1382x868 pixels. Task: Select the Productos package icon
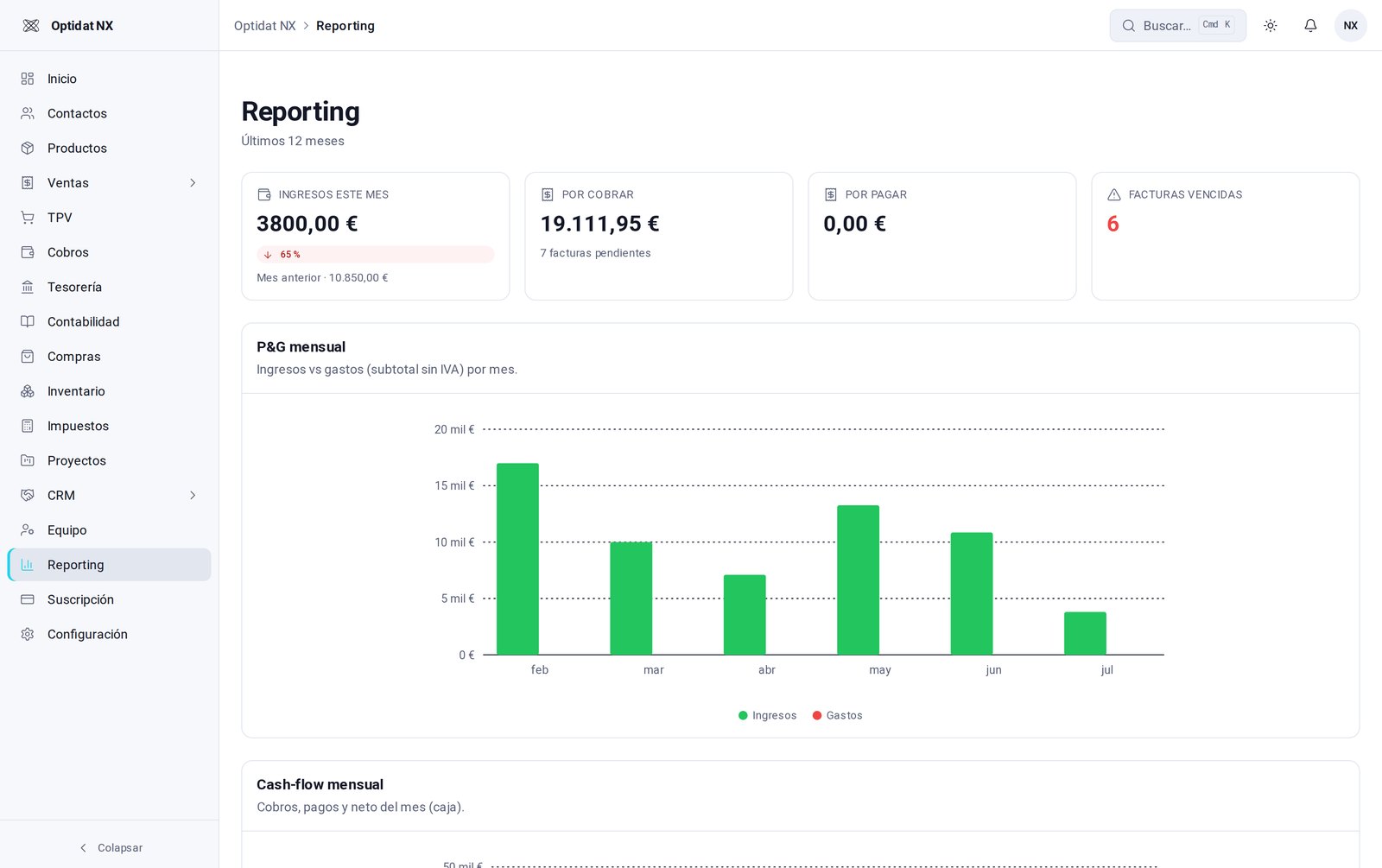(x=28, y=149)
